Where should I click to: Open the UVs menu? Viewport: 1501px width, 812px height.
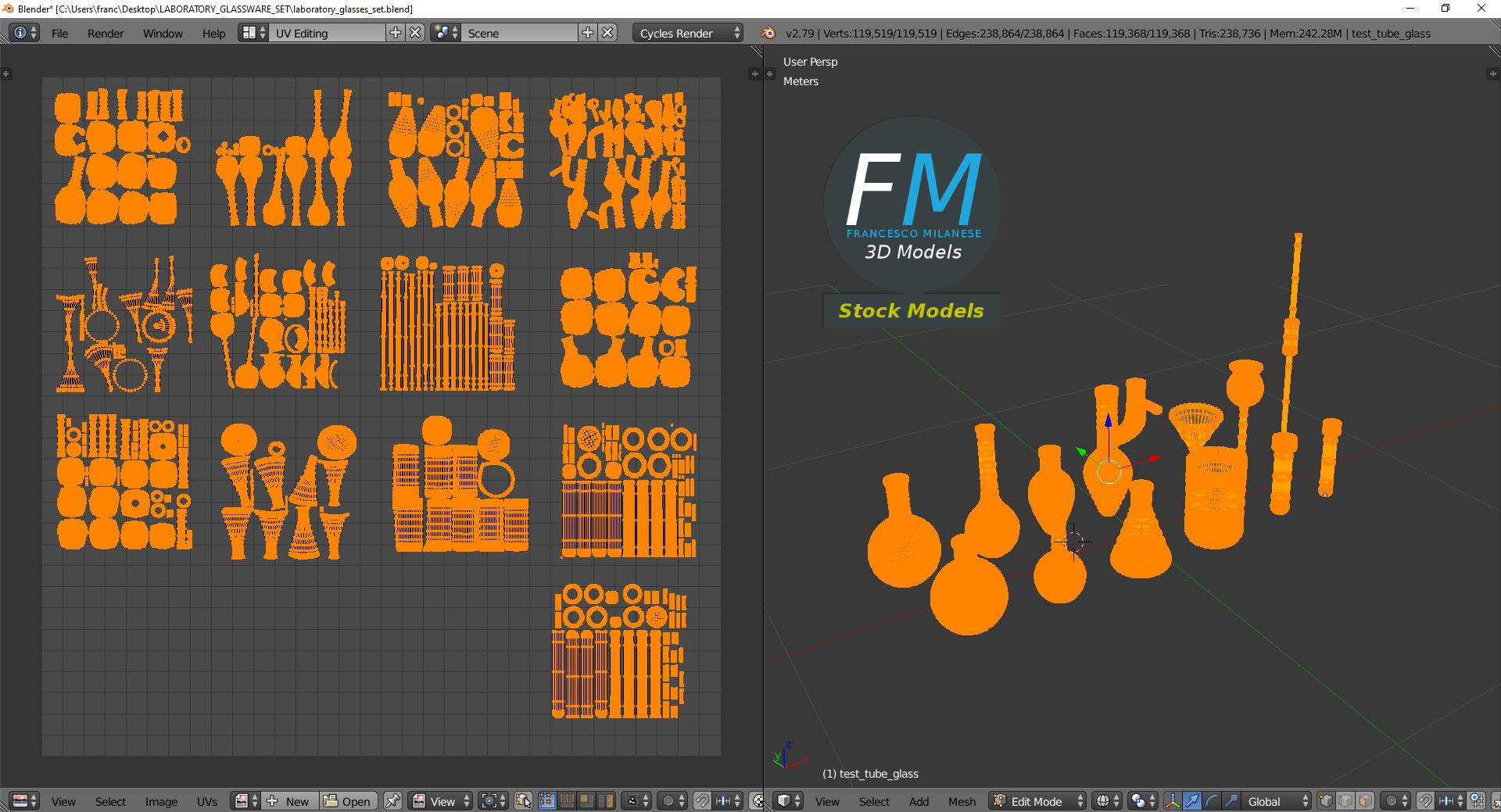207,801
